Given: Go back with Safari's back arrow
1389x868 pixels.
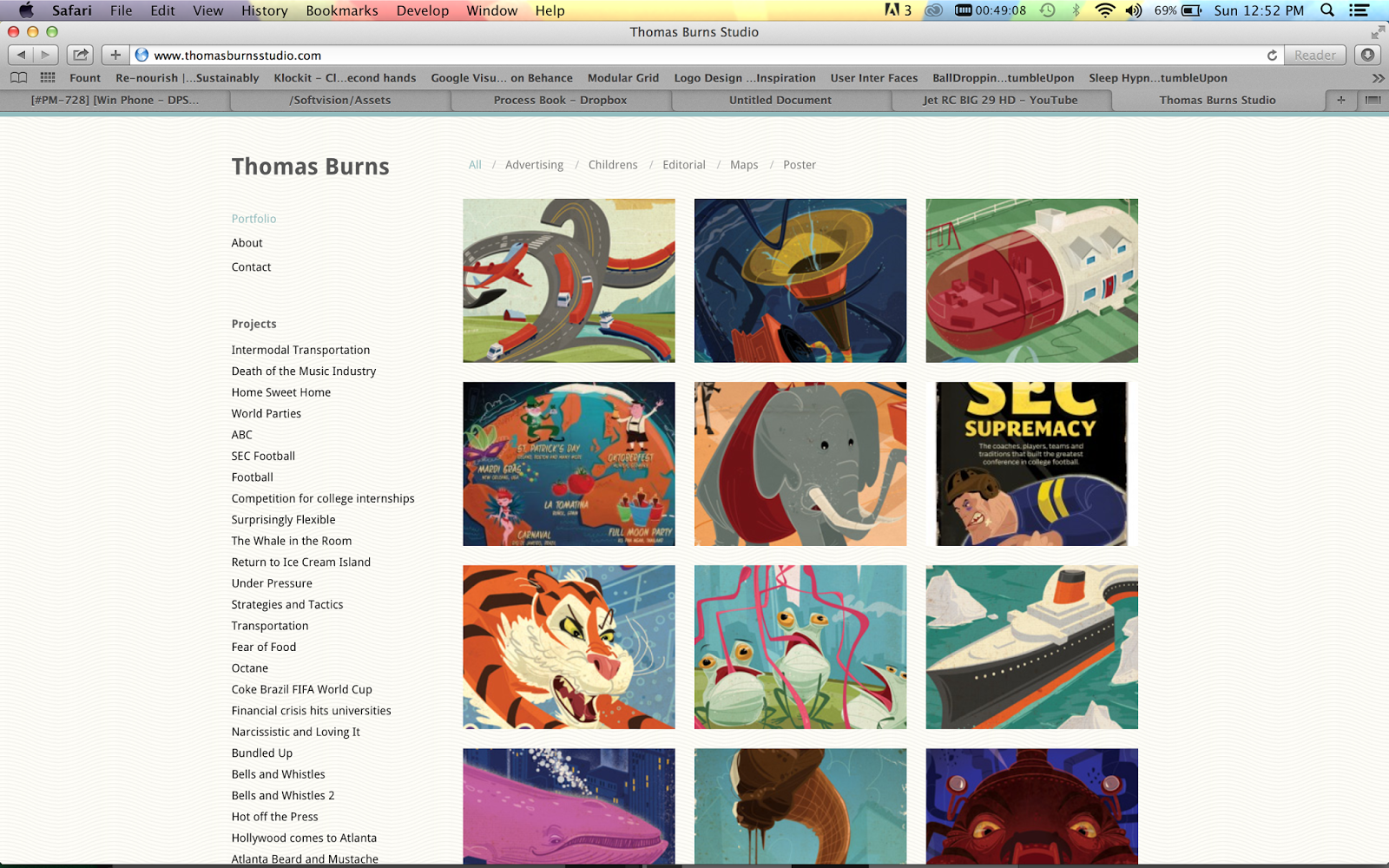Looking at the screenshot, I should (22, 55).
